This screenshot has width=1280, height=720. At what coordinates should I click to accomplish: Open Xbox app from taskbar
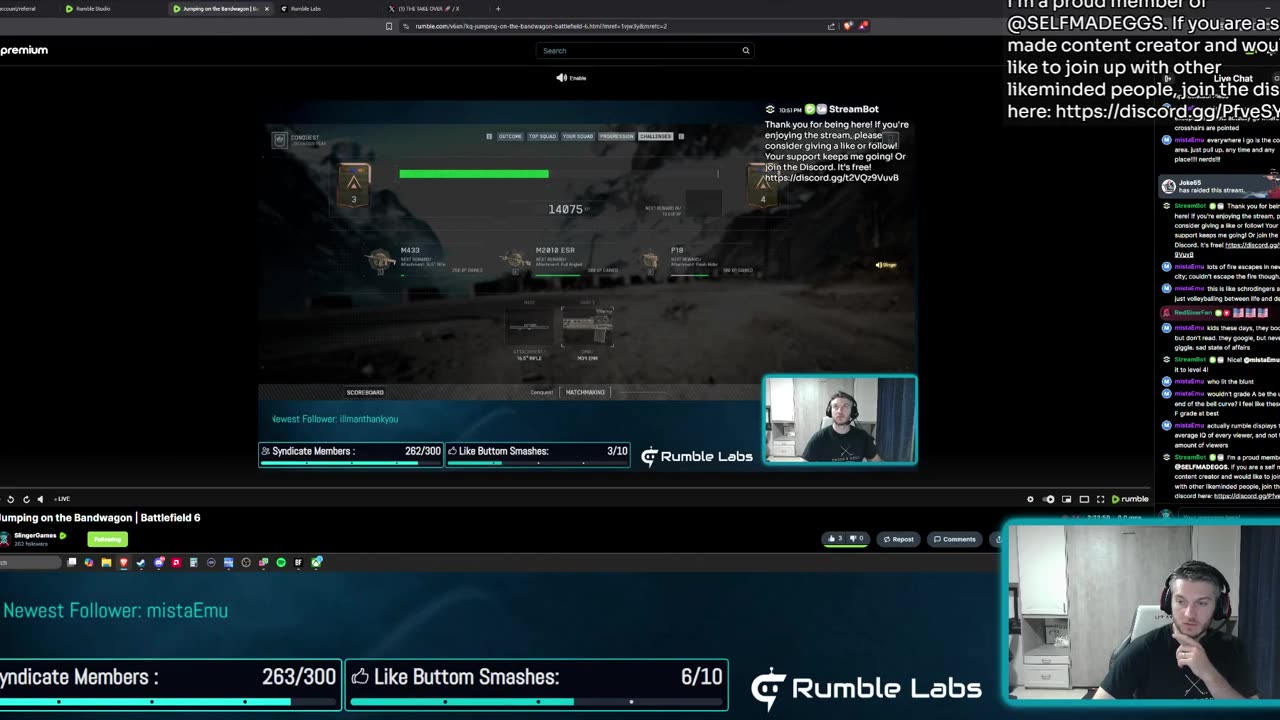[x=316, y=563]
